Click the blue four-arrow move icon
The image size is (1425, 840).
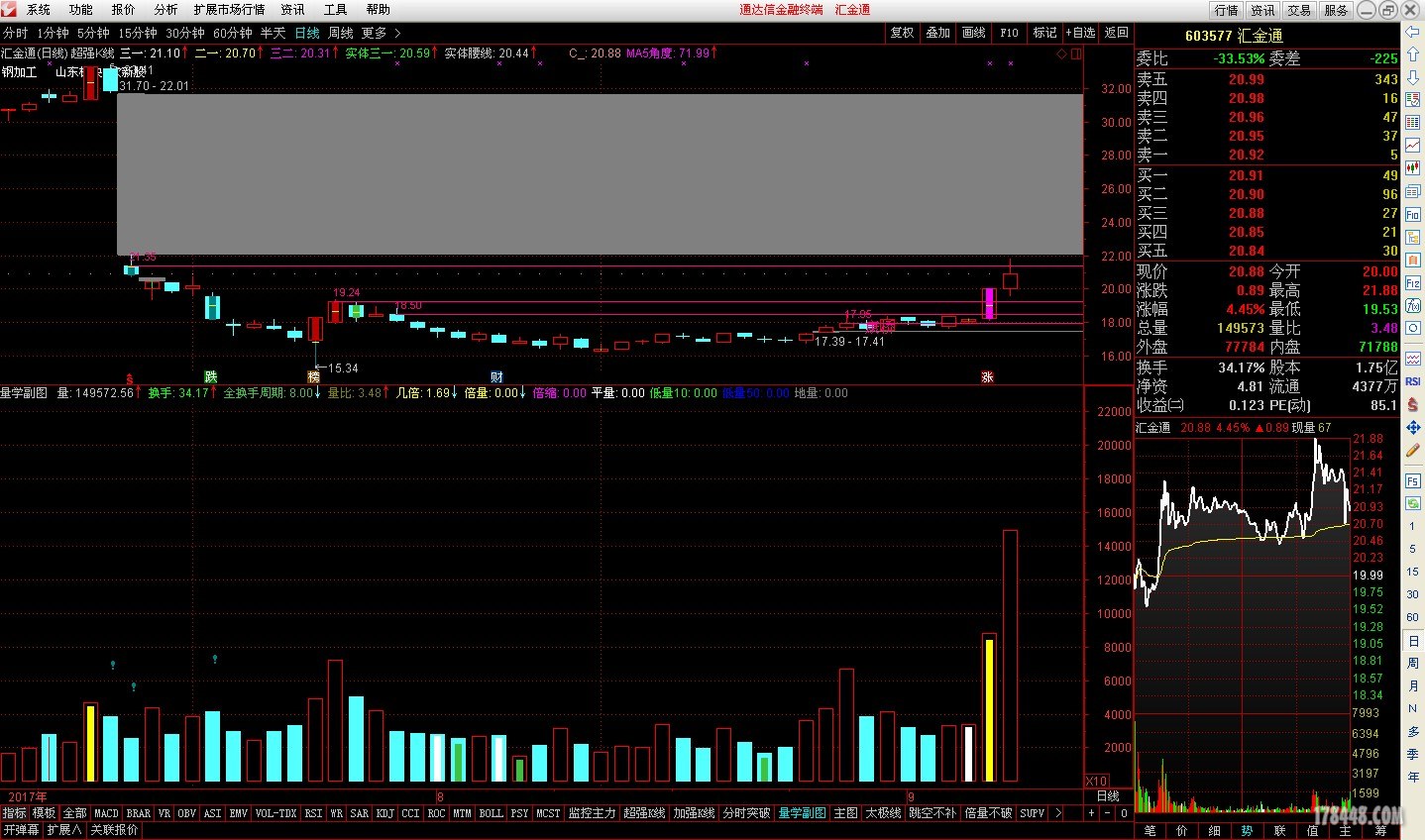coord(1413,427)
